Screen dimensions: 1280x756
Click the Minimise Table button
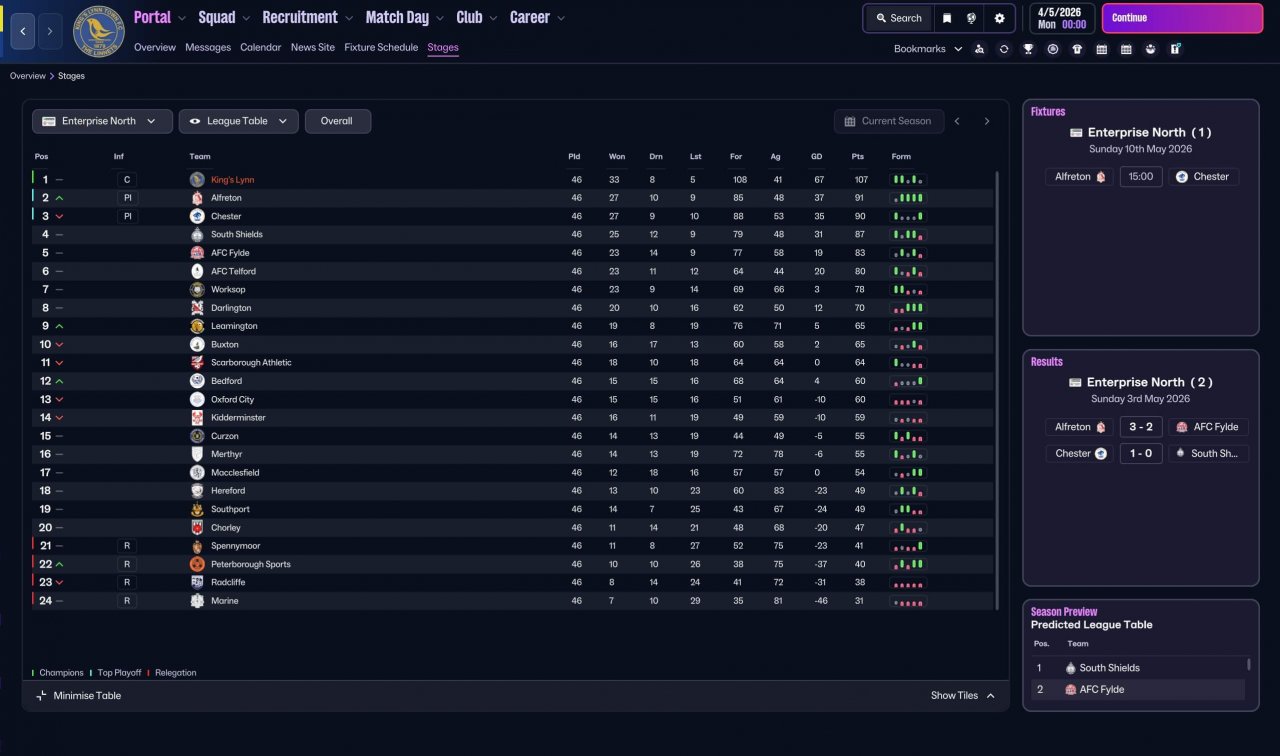(78, 696)
